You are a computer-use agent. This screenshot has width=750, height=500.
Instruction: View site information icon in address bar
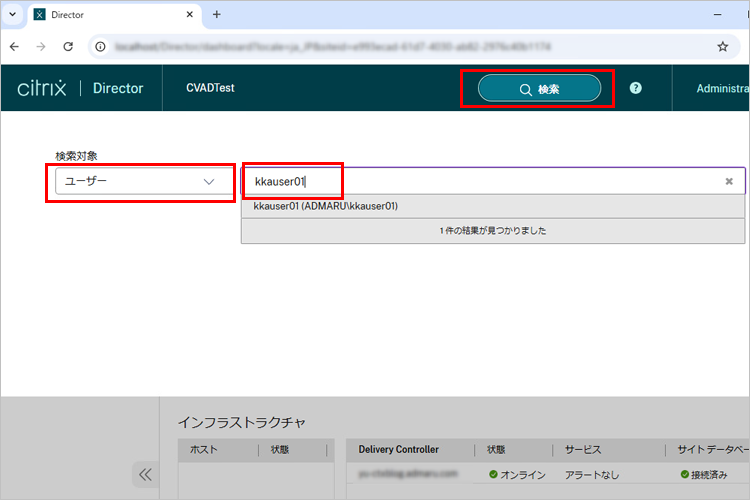point(101,46)
